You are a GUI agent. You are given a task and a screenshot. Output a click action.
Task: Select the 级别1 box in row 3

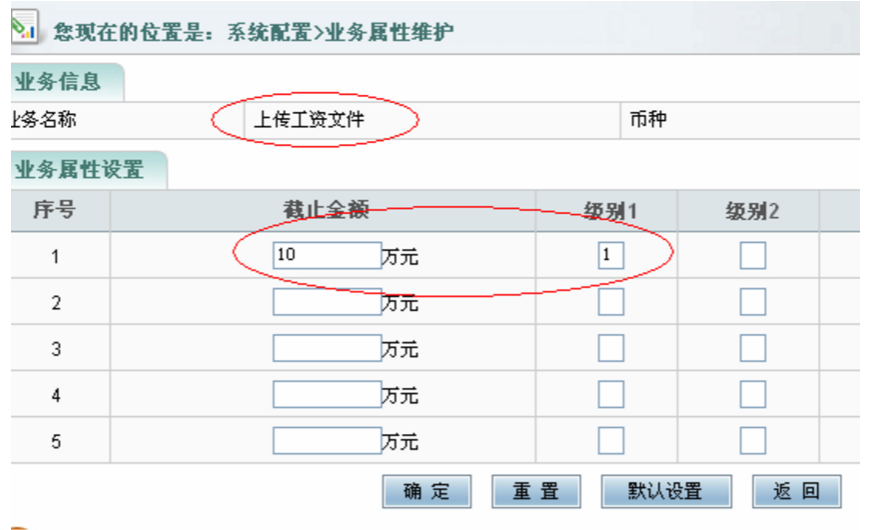[611, 348]
